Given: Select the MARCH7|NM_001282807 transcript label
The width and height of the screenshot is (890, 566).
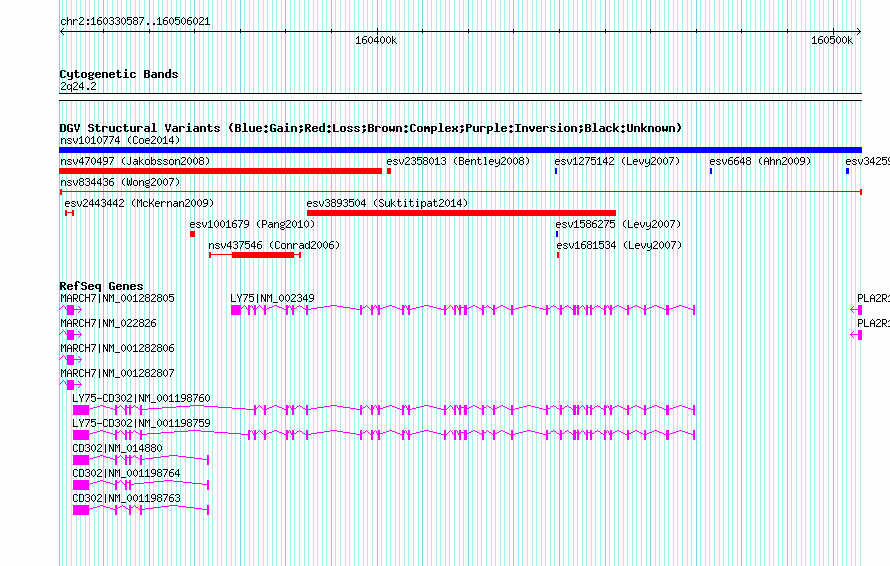Looking at the screenshot, I should (117, 373).
